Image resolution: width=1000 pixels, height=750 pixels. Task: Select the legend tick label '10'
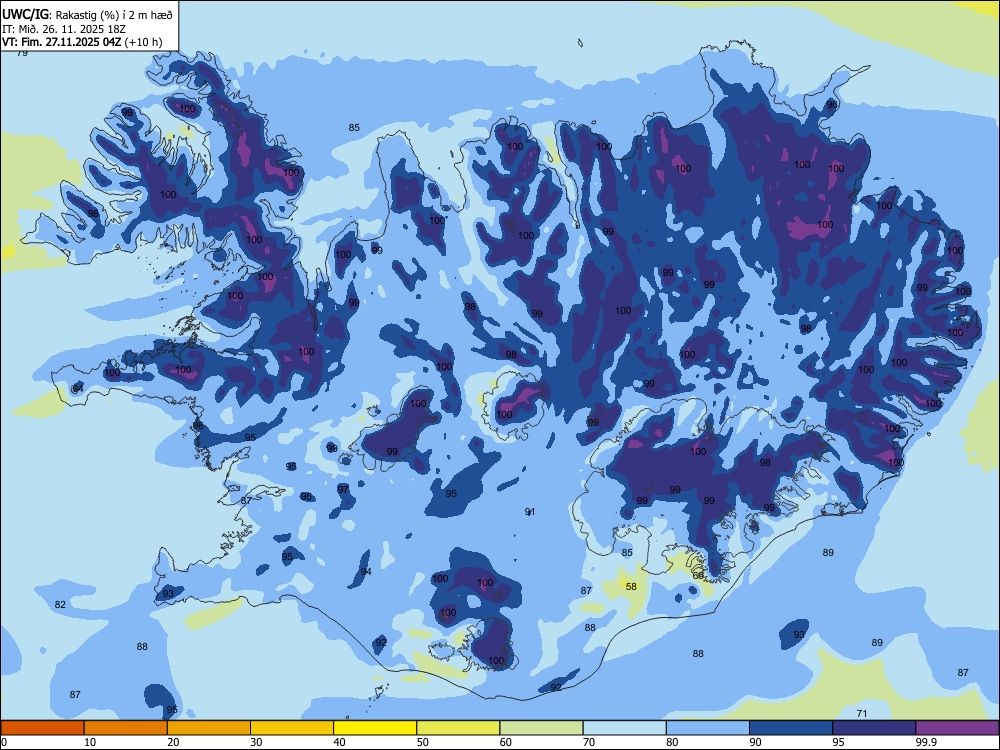(x=90, y=742)
